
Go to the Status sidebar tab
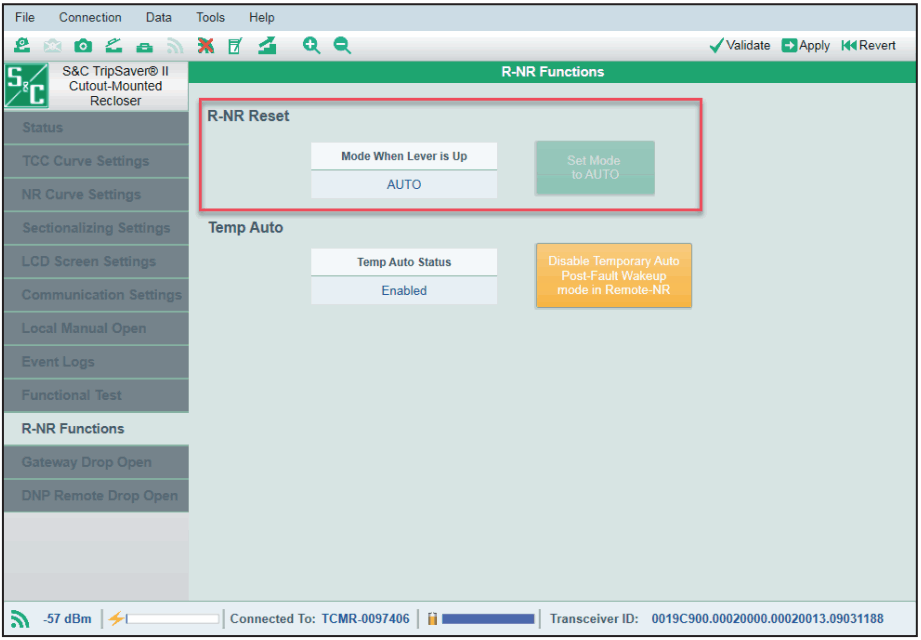[96, 127]
